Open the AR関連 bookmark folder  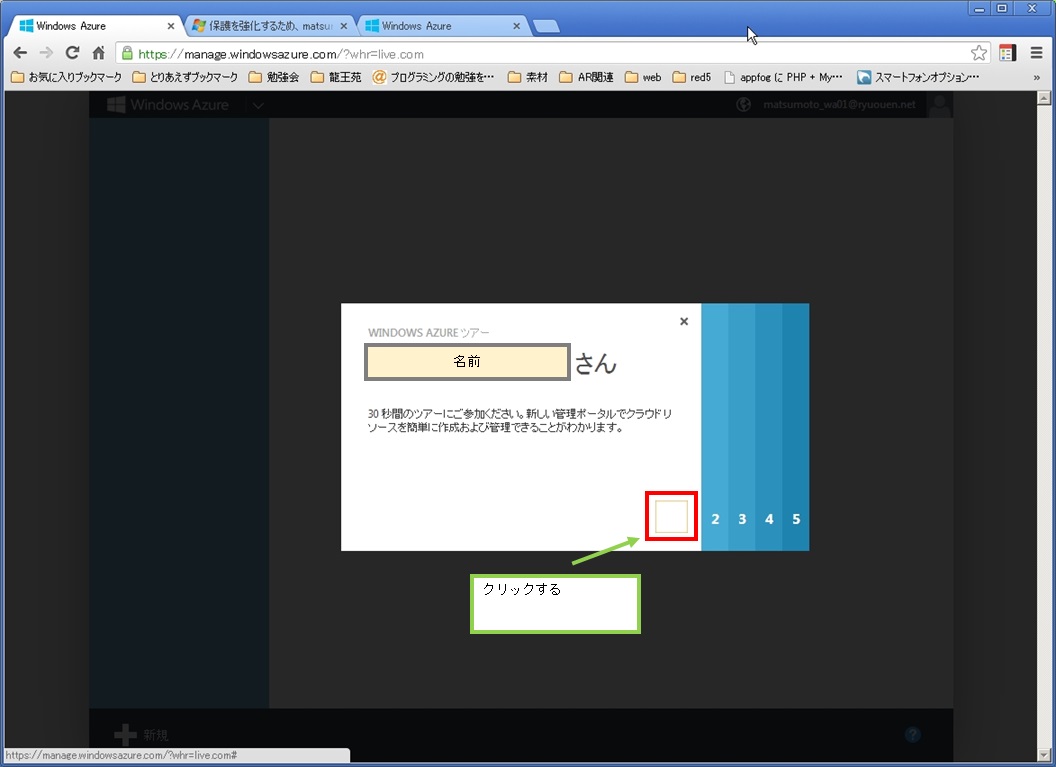click(x=587, y=77)
